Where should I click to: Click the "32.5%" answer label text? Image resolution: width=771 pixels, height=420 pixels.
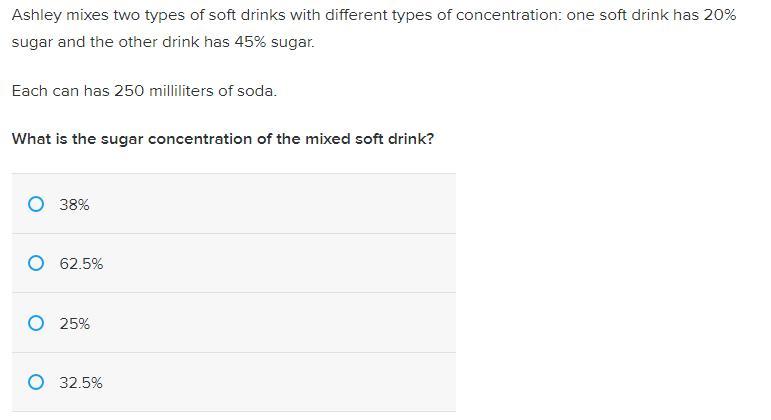(81, 382)
